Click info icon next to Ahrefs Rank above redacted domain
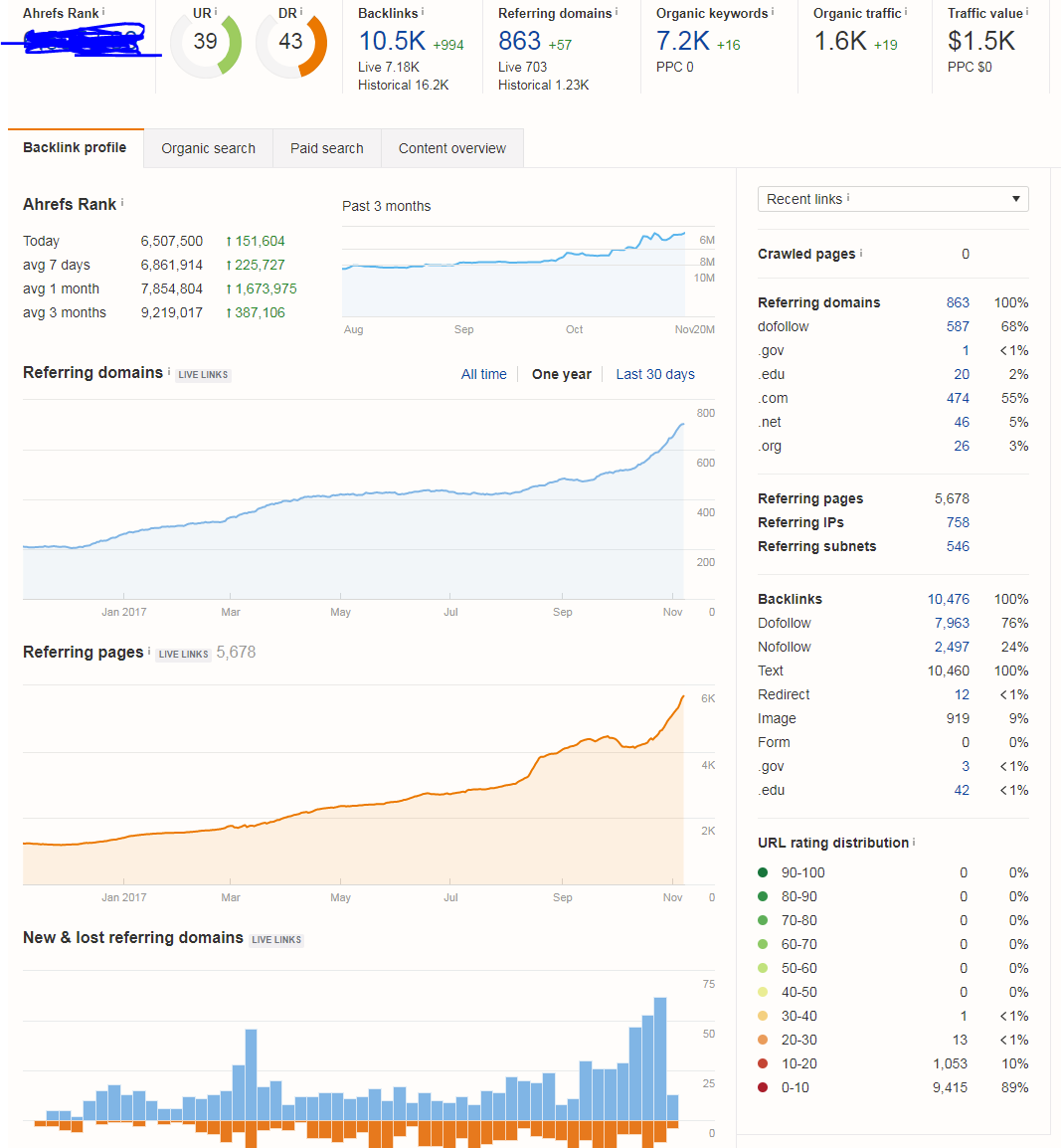The image size is (1061, 1148). tap(103, 11)
